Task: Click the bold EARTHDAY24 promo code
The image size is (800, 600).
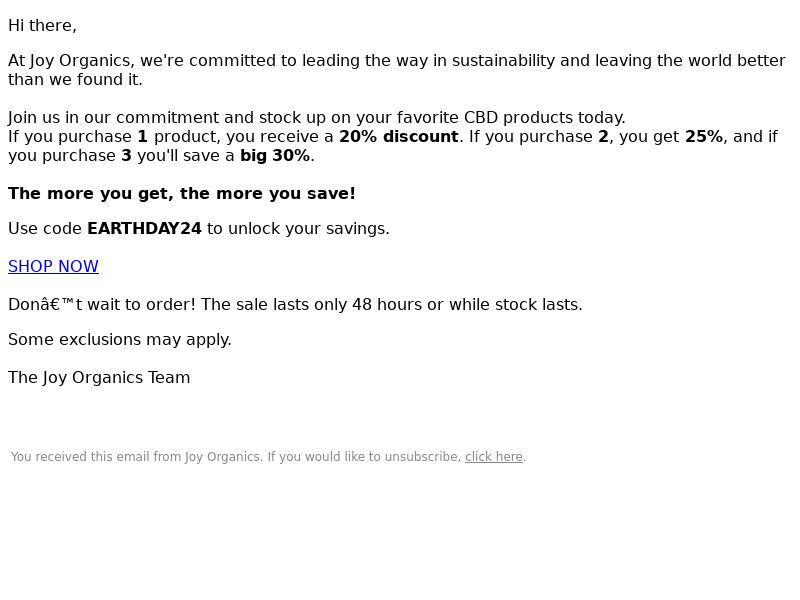Action: click(144, 229)
